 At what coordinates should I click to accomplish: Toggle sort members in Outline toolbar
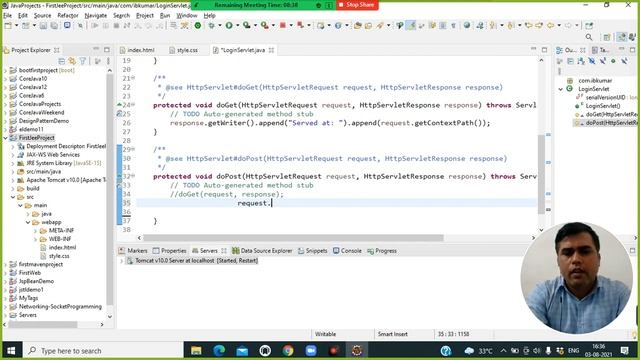coord(581,61)
